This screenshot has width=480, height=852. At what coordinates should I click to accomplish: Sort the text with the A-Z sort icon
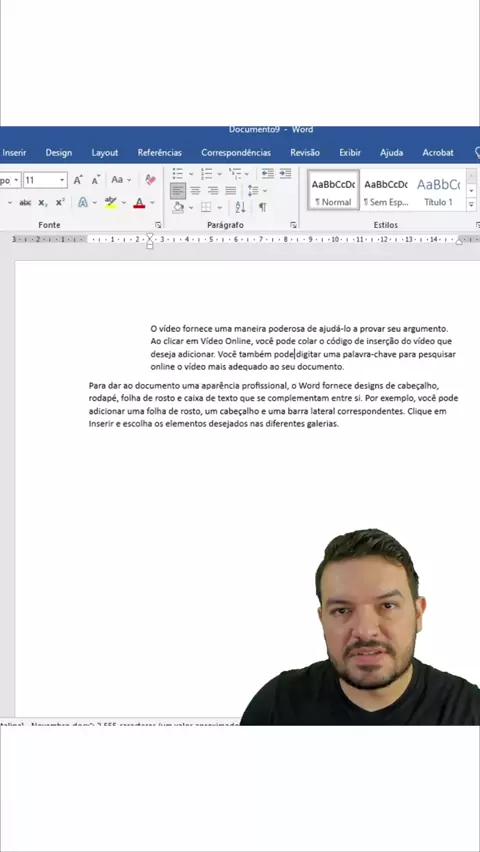point(240,207)
